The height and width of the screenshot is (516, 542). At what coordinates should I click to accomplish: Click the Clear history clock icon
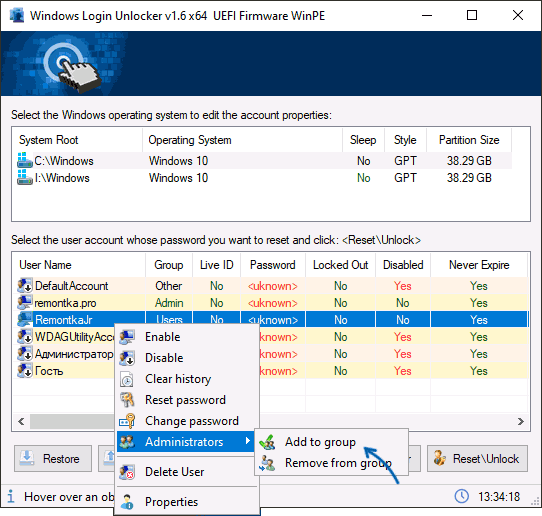click(127, 379)
